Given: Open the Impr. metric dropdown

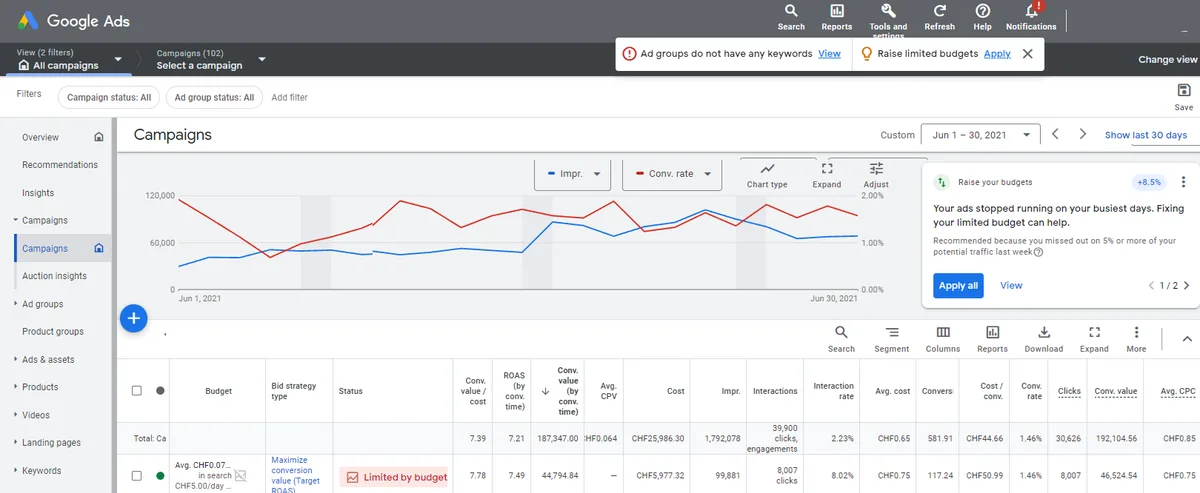Looking at the screenshot, I should (572, 174).
